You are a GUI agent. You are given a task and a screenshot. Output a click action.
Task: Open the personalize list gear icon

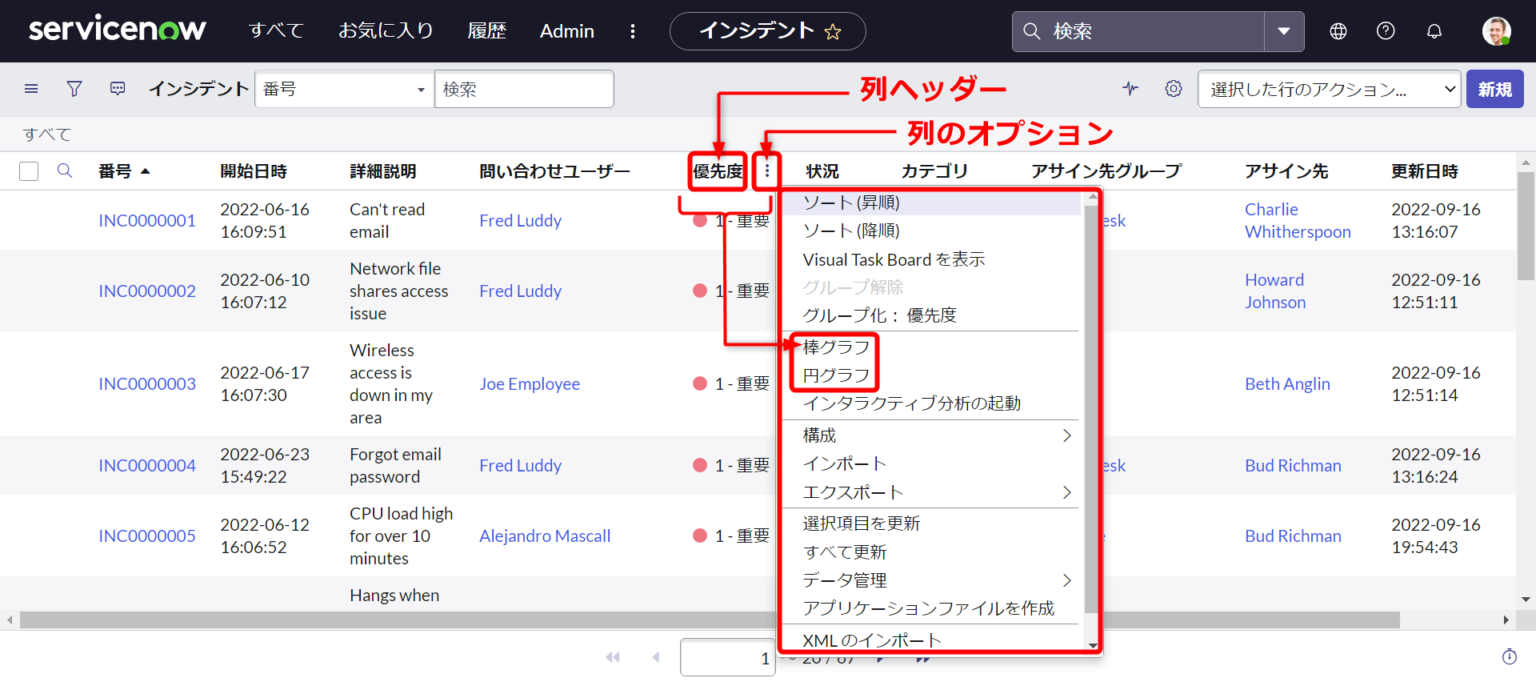[x=1173, y=89]
